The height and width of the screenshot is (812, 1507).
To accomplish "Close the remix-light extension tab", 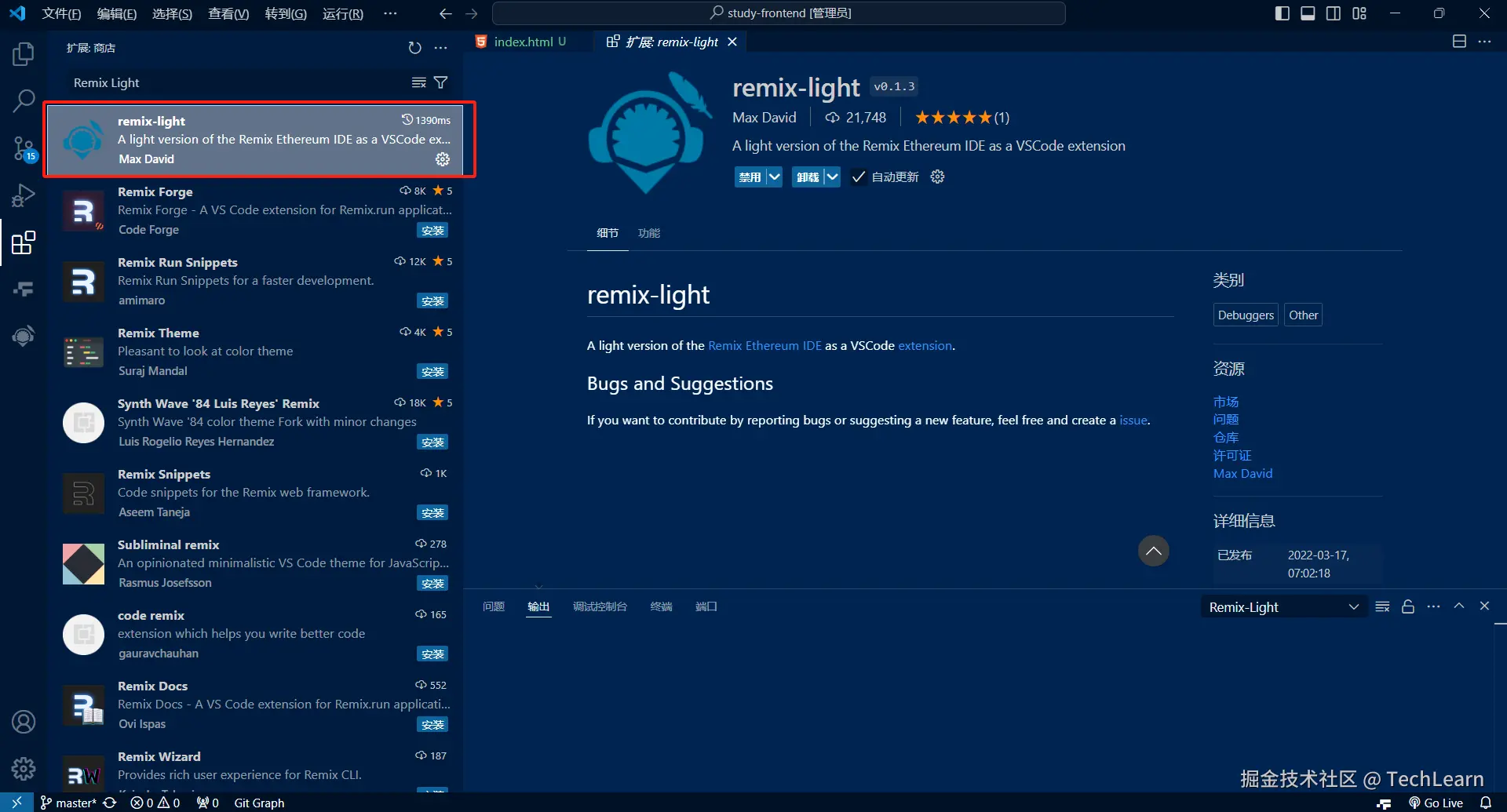I will point(732,42).
